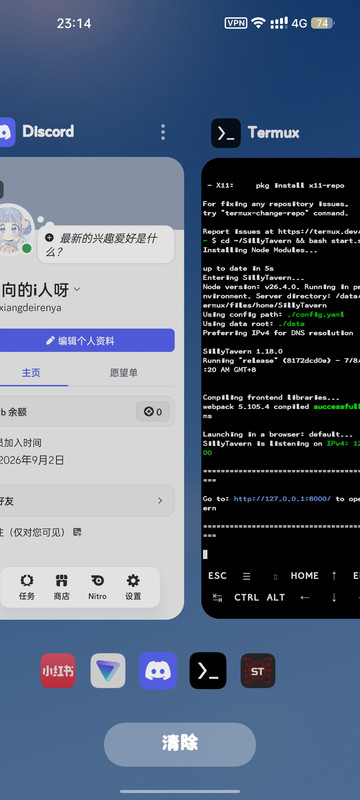
Task: Open Nitro icon in Discord
Action: point(97,587)
